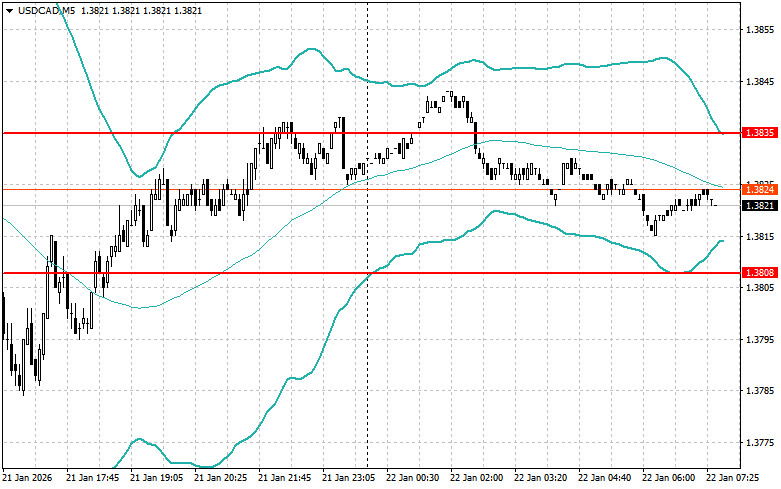The width and height of the screenshot is (781, 489).
Task: Select the USDCAD,M5 chart title text
Action: click(x=47, y=10)
